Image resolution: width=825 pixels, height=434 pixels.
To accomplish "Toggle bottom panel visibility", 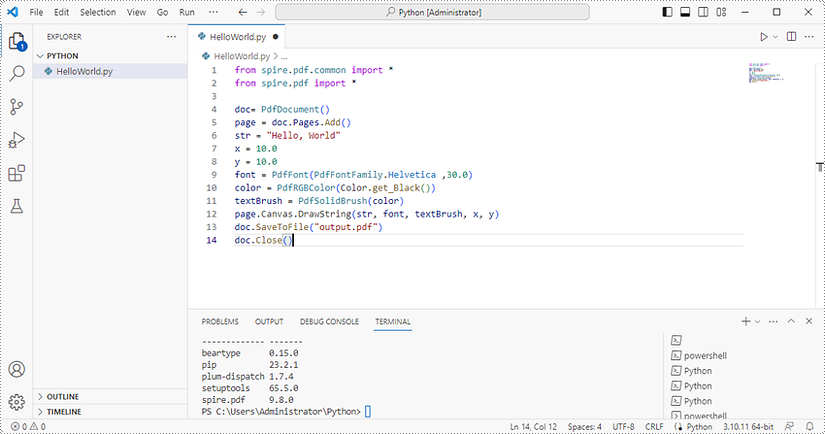I will 685,12.
